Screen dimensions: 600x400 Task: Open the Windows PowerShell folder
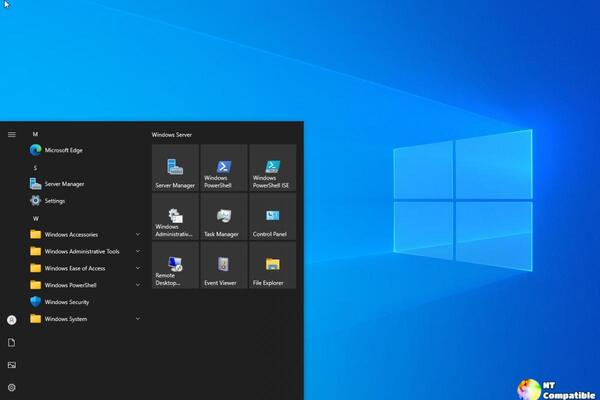tap(85, 285)
